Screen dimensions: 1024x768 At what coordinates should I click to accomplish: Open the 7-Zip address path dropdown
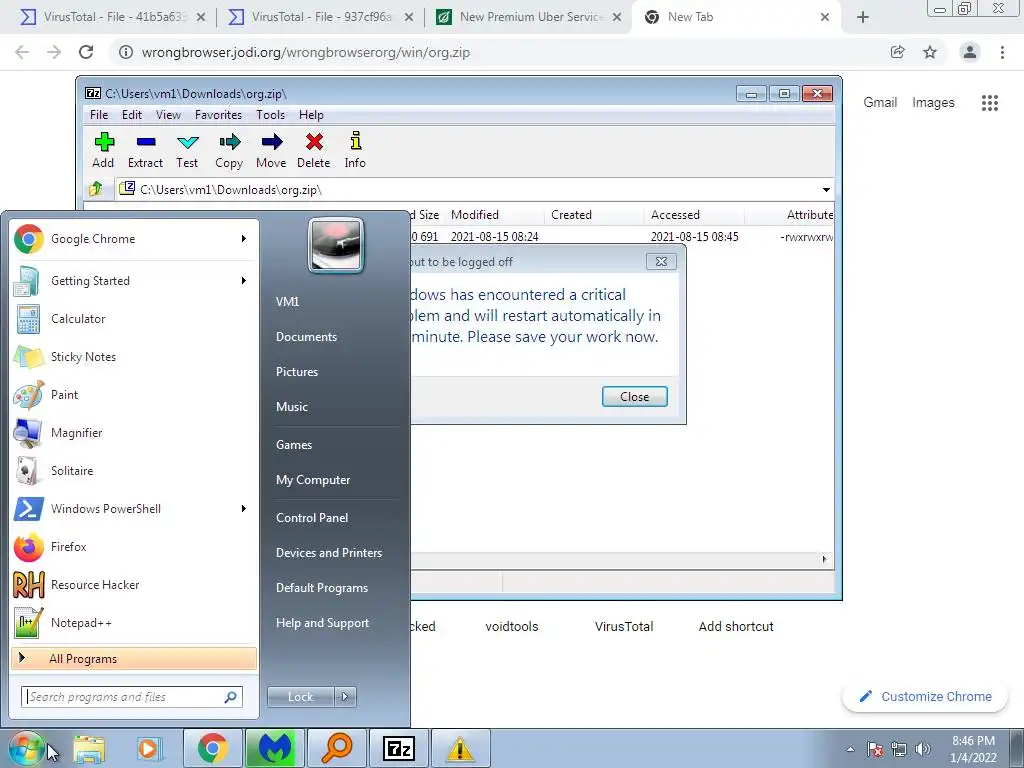click(826, 189)
